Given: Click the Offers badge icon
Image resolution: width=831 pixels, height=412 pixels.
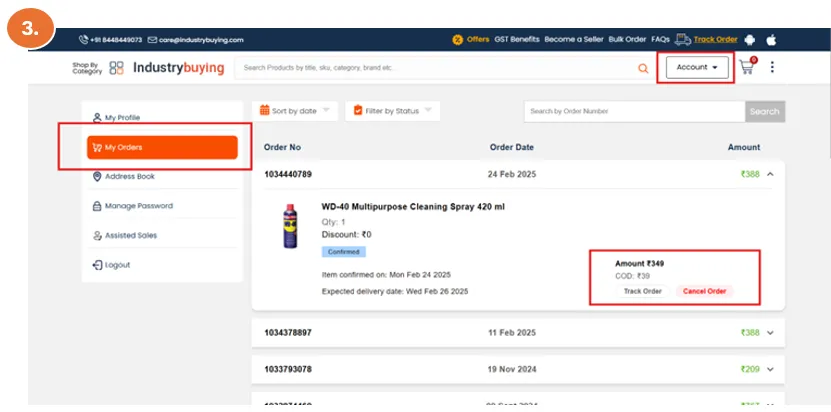Looking at the screenshot, I should [458, 39].
